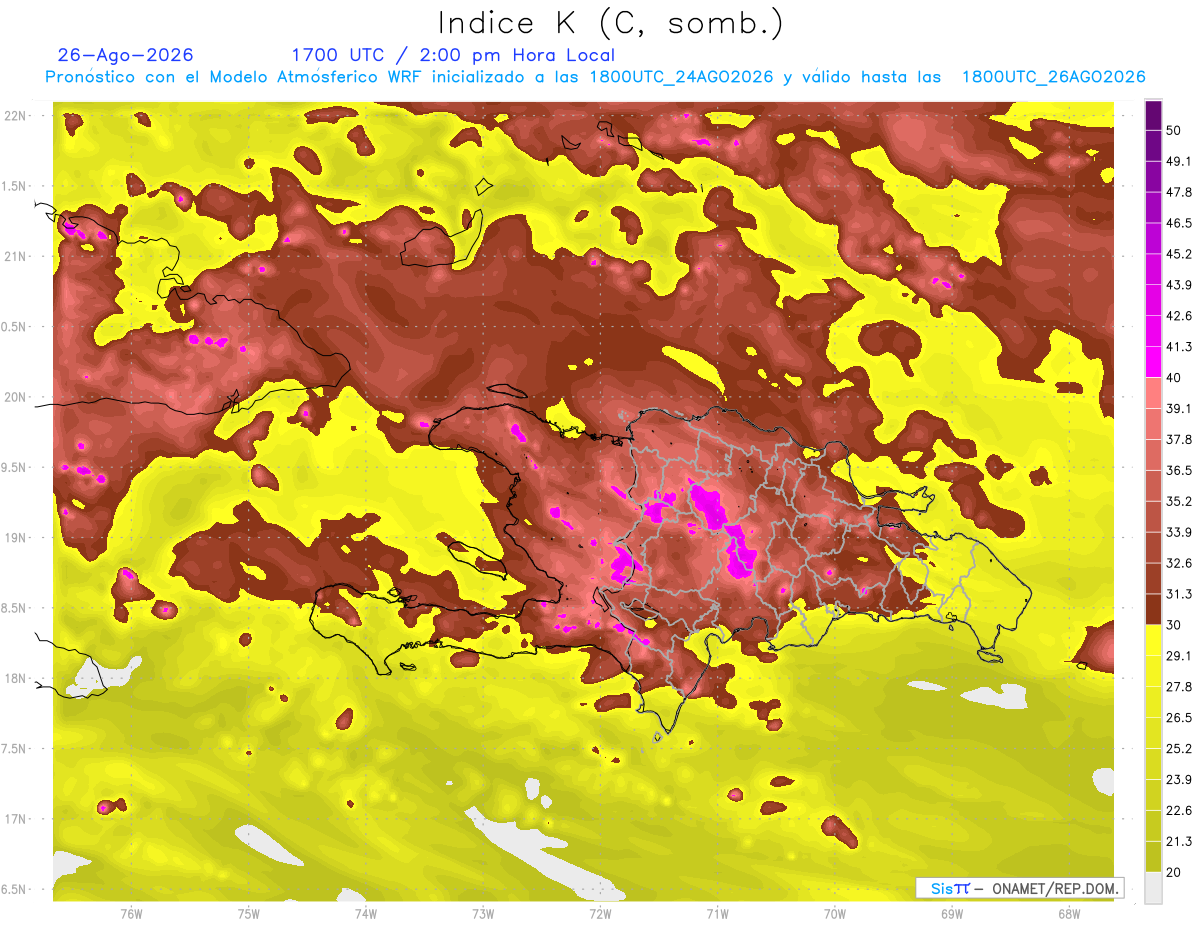The height and width of the screenshot is (927, 1200).
Task: Click the '76W' longitude label
Action: coord(131,913)
